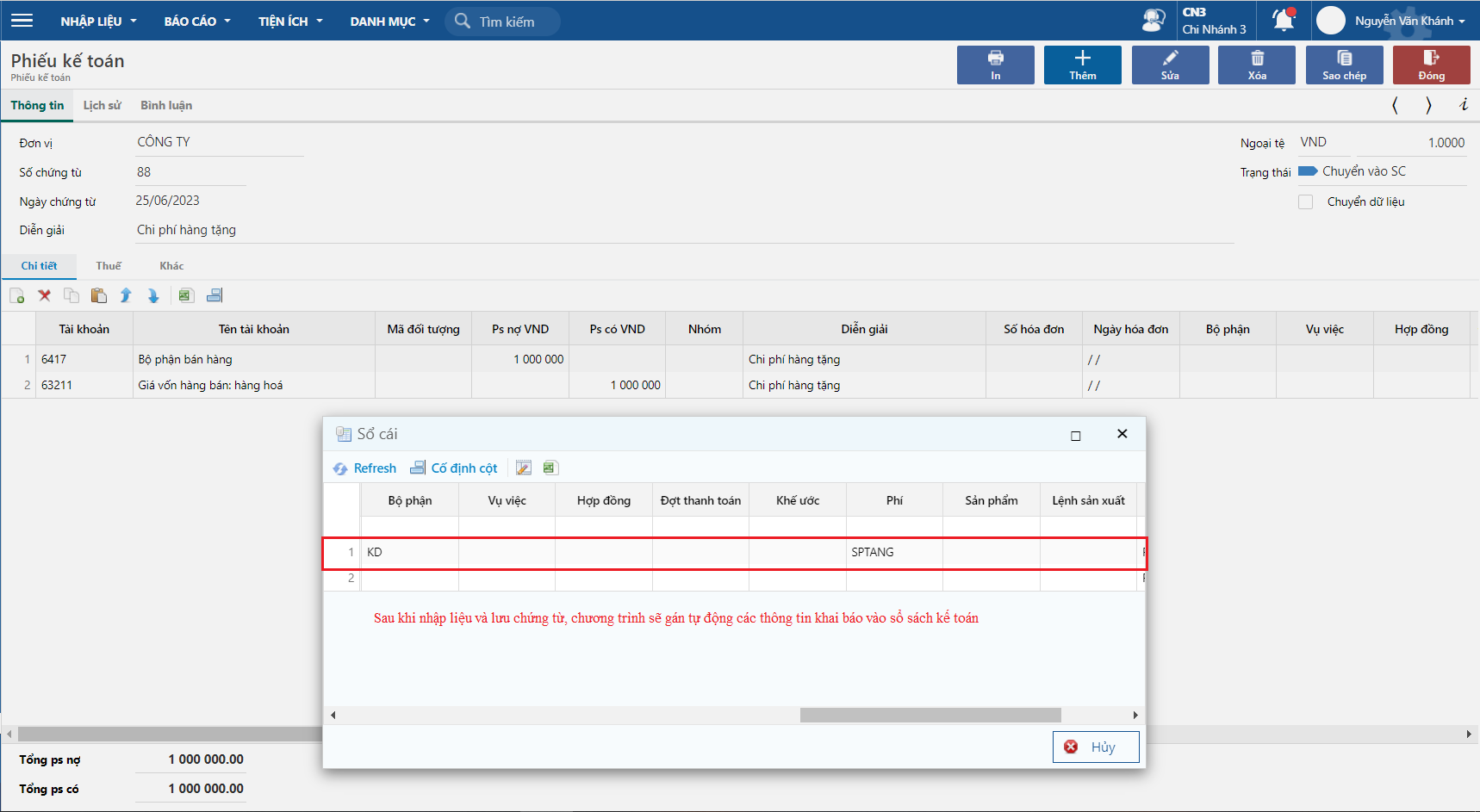Switch to the Lịch sử tab
The width and height of the screenshot is (1480, 812).
click(102, 105)
